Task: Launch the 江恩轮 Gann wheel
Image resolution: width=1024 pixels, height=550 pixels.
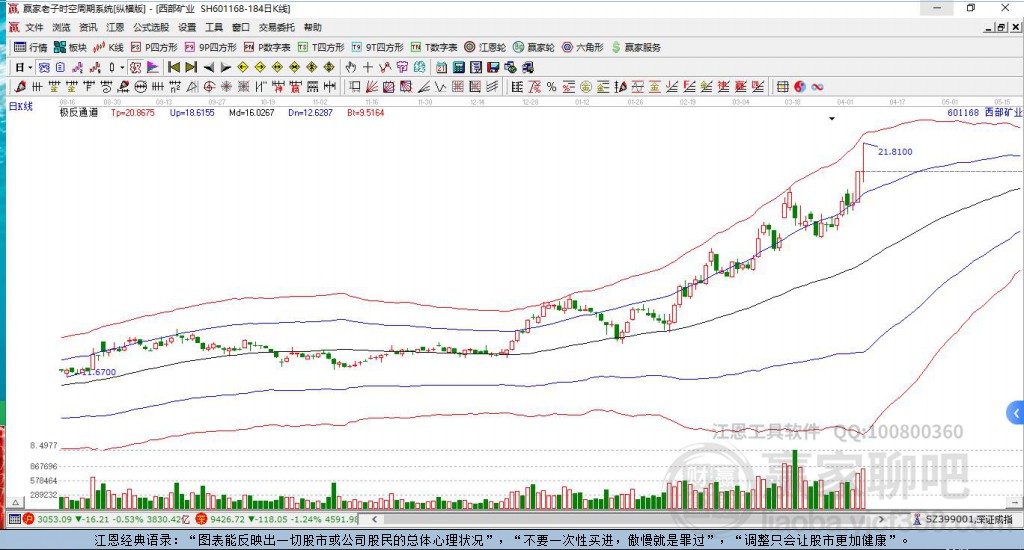Action: (485, 47)
